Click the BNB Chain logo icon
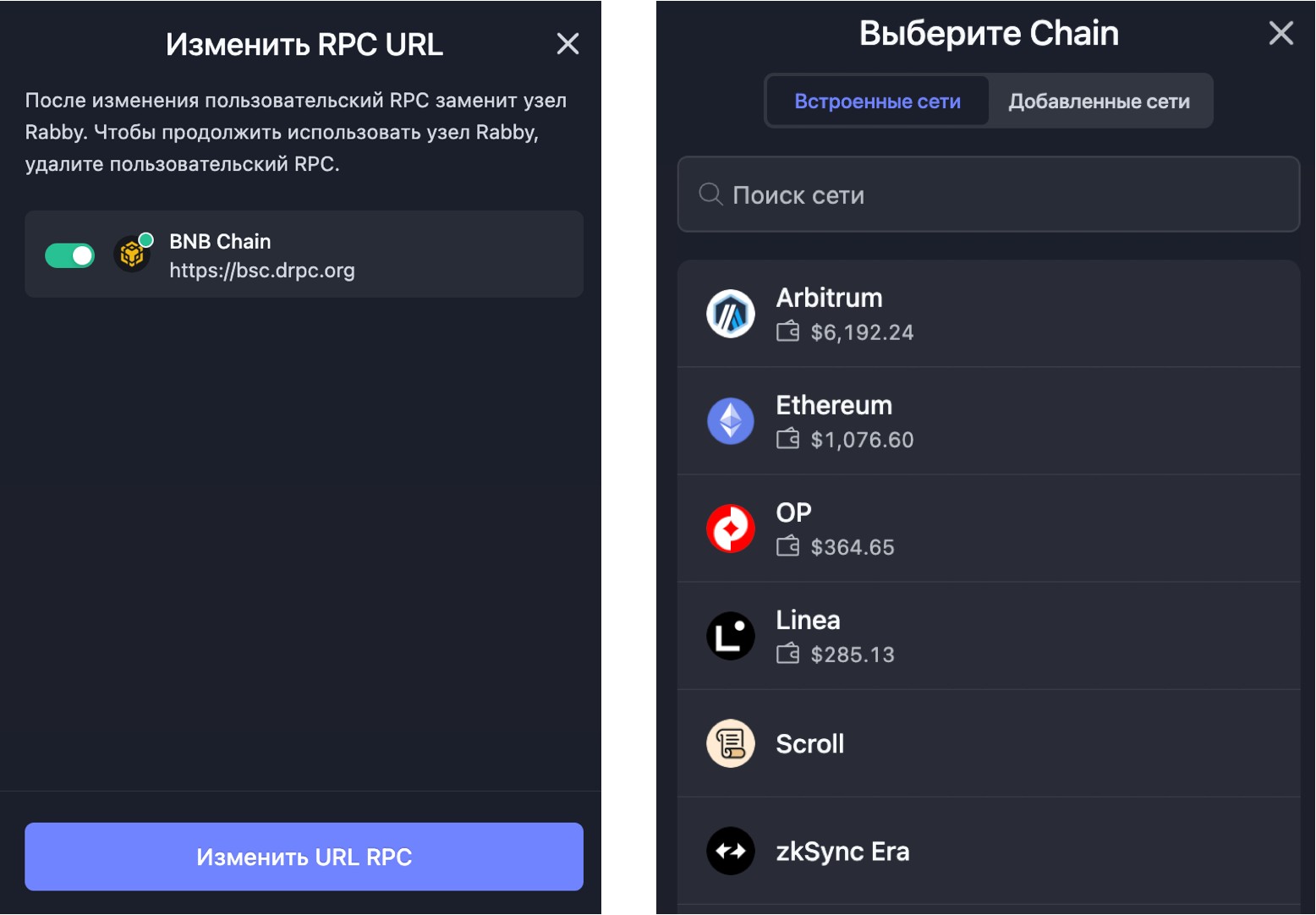Screen dimensions: 1316x915 (132, 254)
